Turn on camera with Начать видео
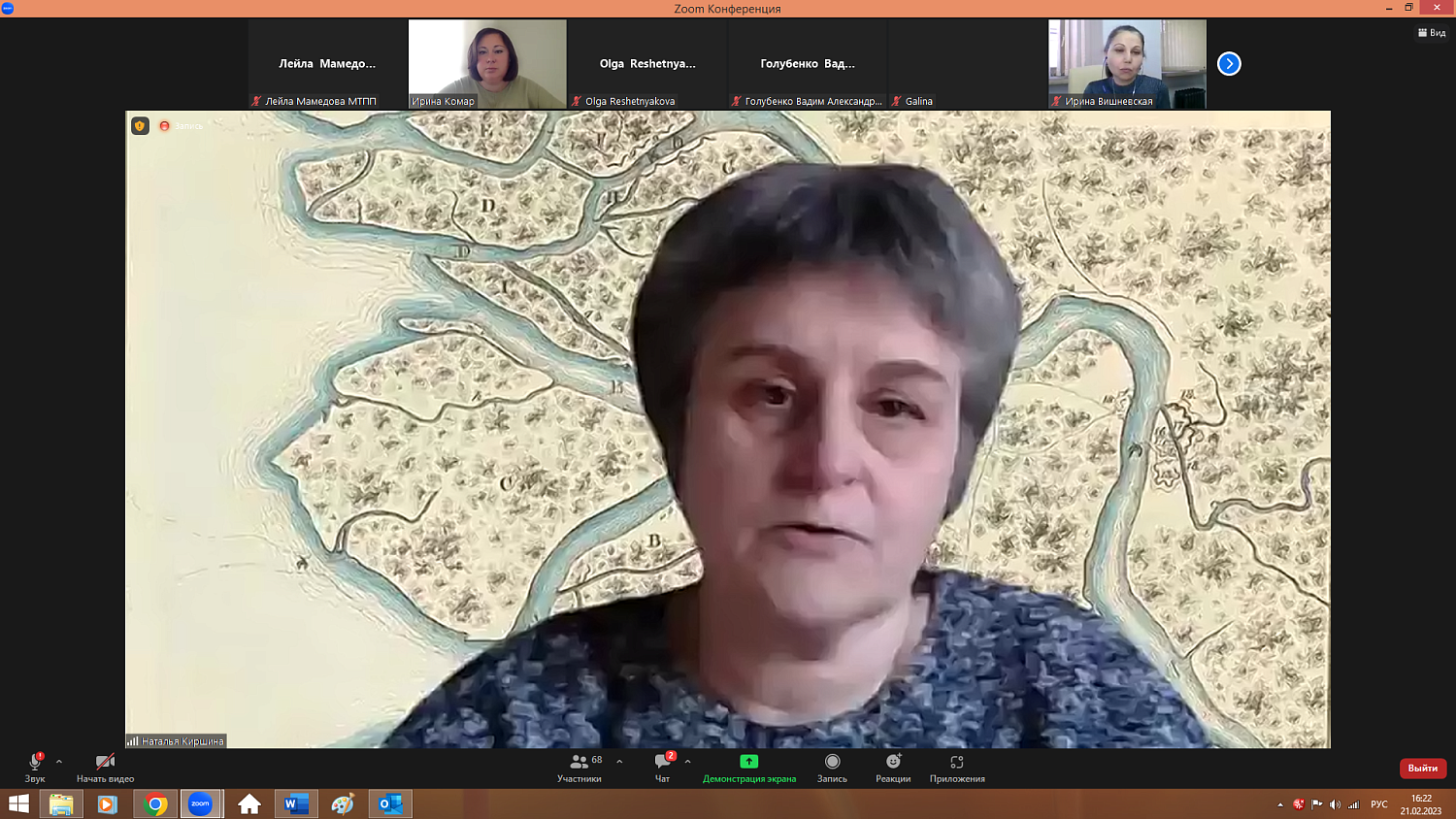This screenshot has width=1456, height=819. point(105,767)
